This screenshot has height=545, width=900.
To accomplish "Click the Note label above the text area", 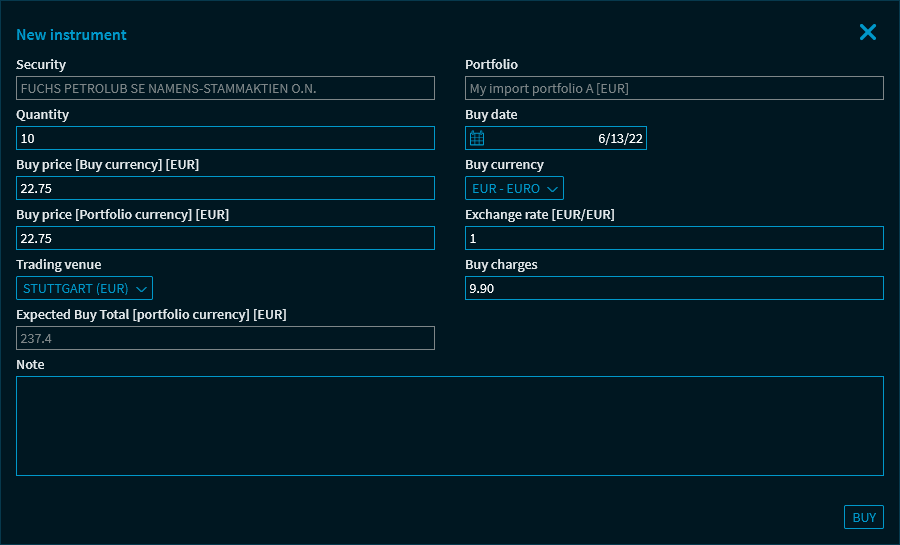I will [x=30, y=365].
